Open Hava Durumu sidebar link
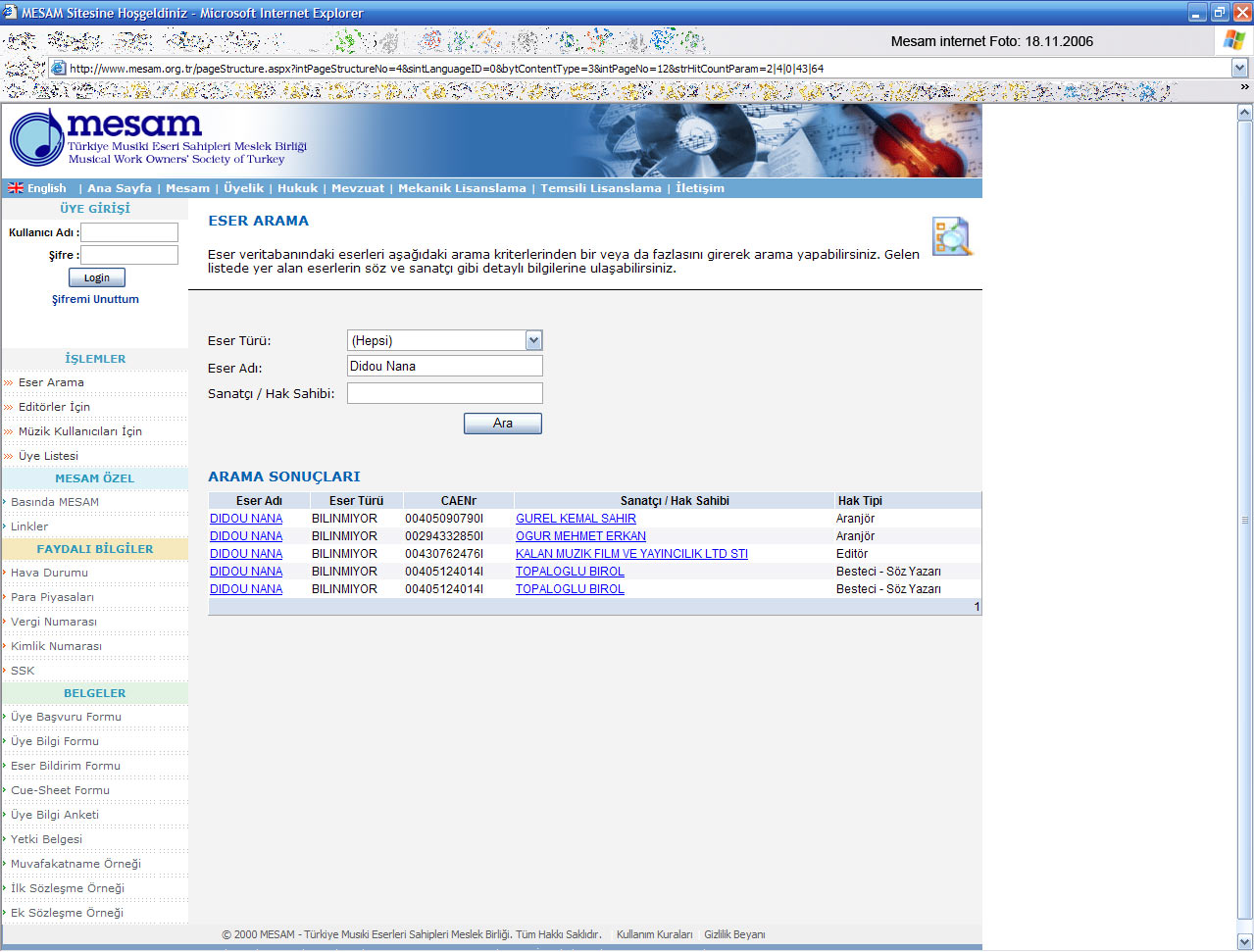 click(x=49, y=573)
